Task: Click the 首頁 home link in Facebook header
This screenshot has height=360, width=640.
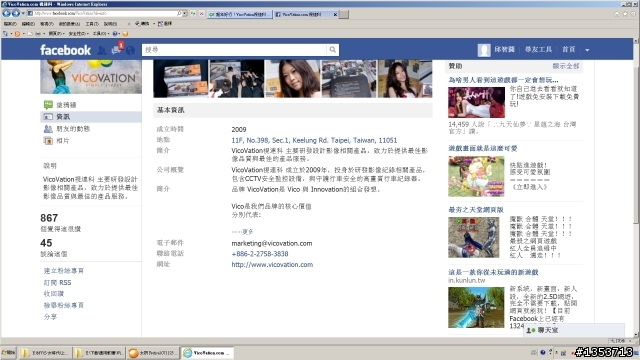Action: (569, 49)
